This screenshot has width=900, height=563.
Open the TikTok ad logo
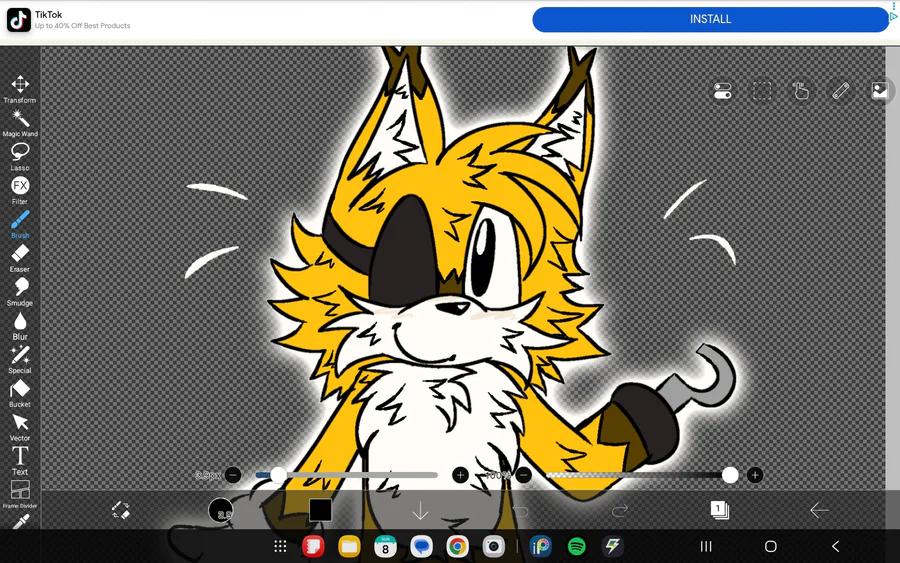point(18,20)
